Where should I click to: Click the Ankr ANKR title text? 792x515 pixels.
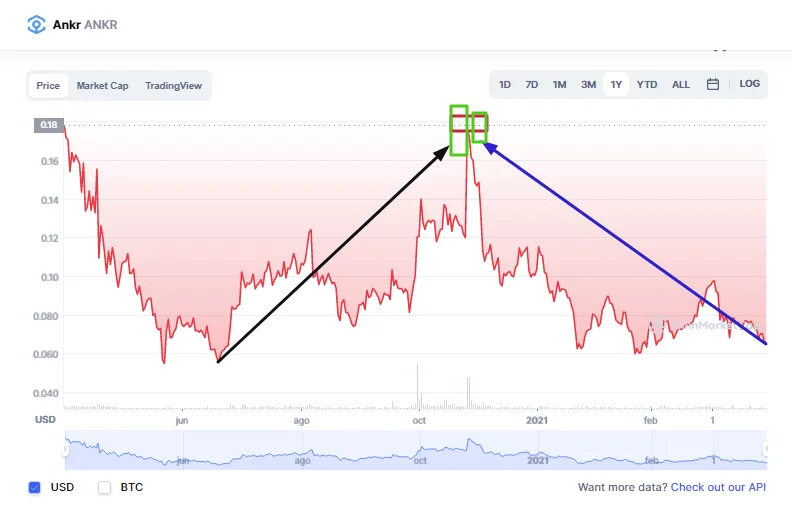[85, 25]
